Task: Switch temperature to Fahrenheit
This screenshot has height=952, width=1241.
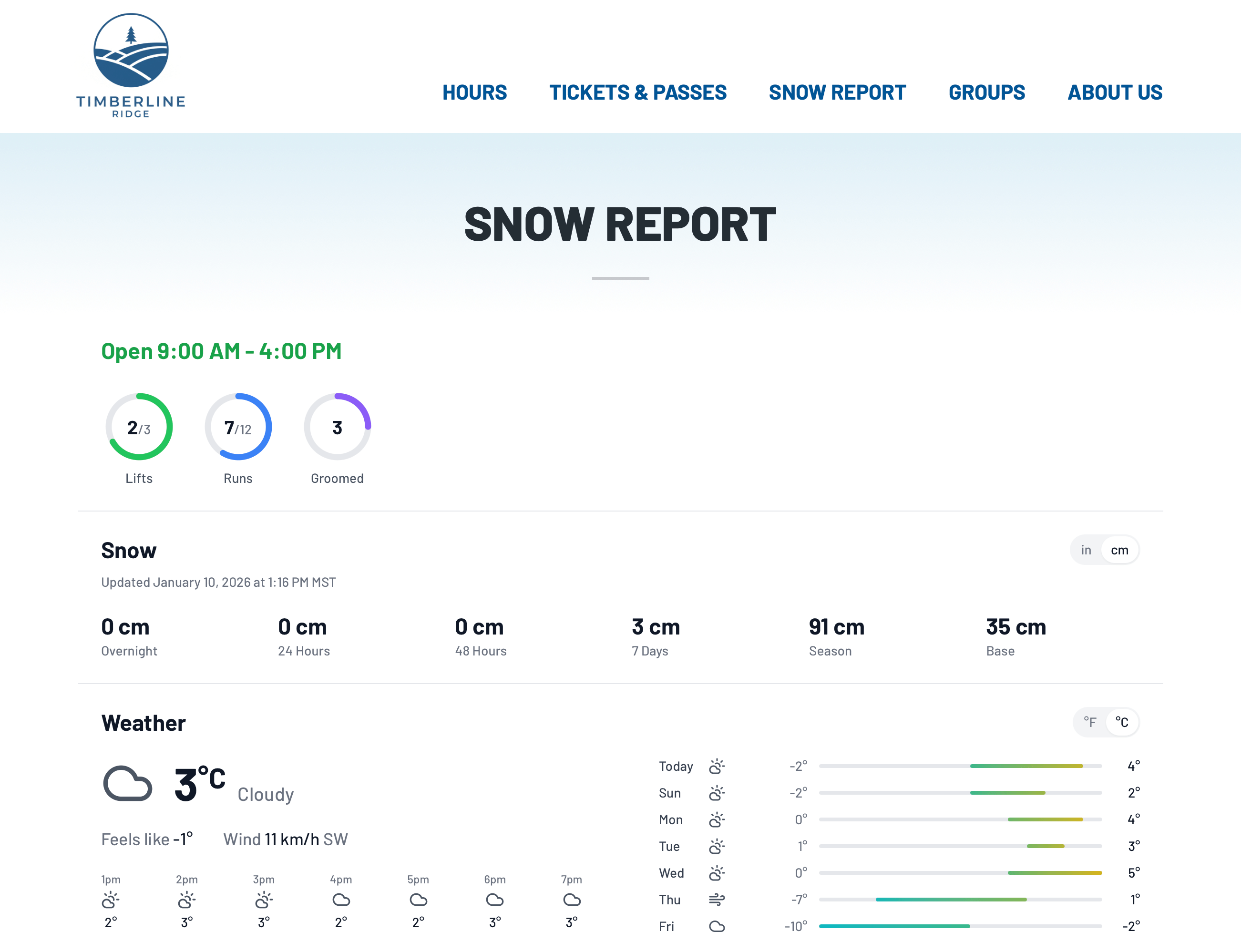Action: pyautogui.click(x=1090, y=722)
